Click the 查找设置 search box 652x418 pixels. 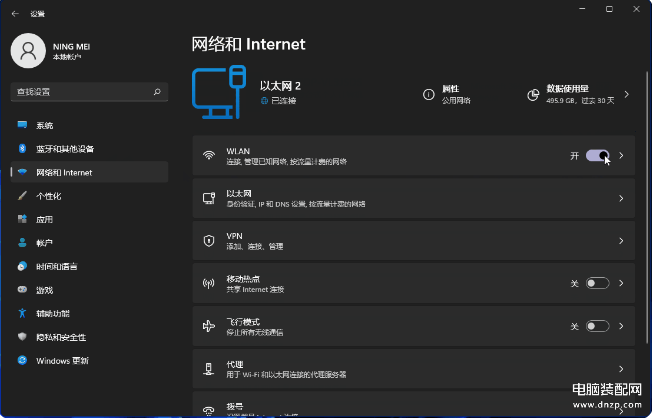coord(80,92)
